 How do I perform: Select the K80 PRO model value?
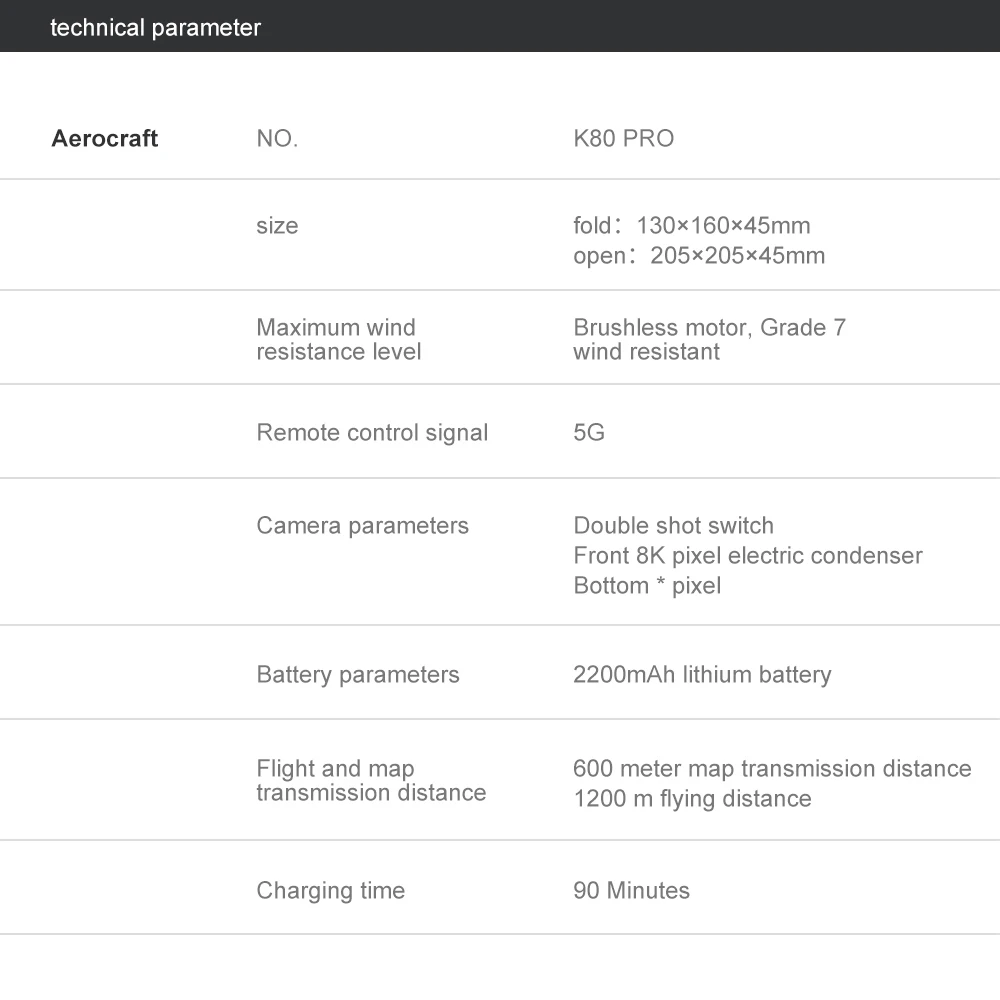pos(623,138)
